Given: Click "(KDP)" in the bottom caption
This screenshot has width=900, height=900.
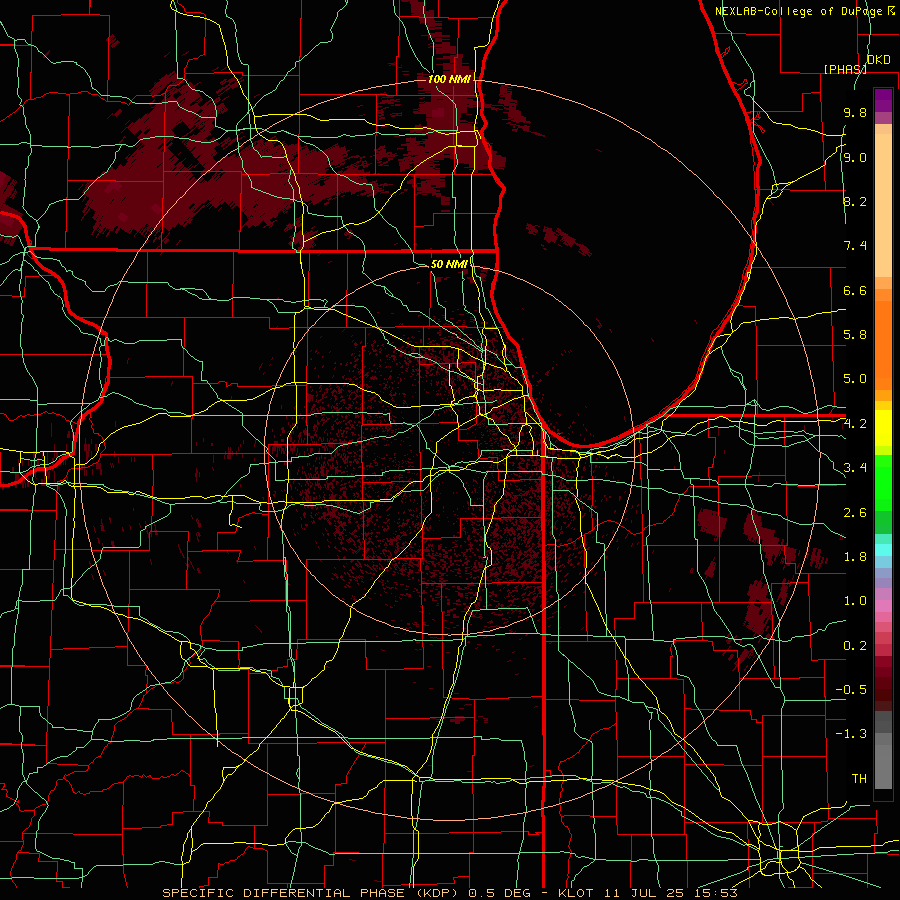Looking at the screenshot, I should (437, 893).
